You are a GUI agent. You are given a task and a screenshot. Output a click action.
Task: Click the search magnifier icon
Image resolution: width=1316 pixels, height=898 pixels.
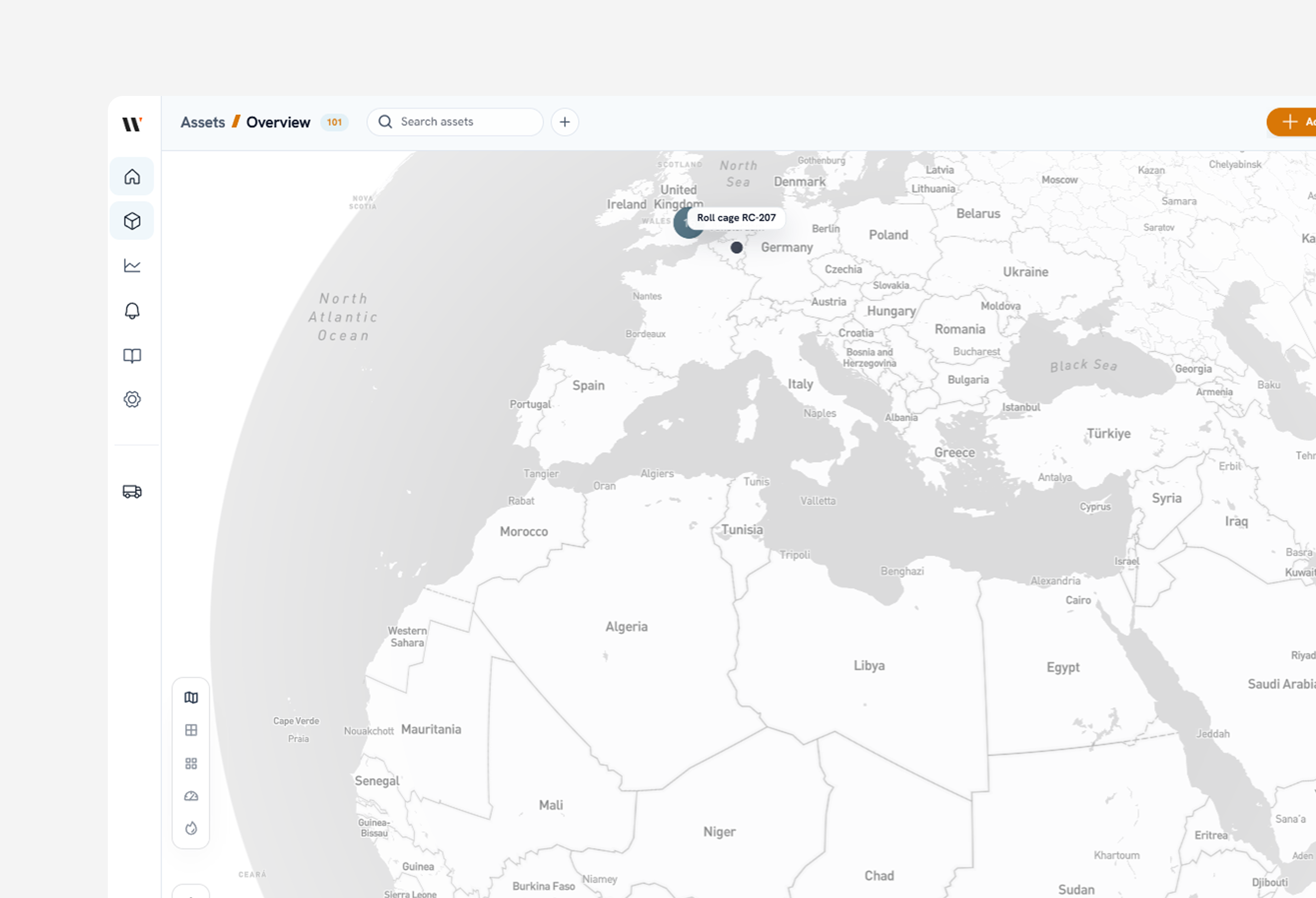pos(385,122)
